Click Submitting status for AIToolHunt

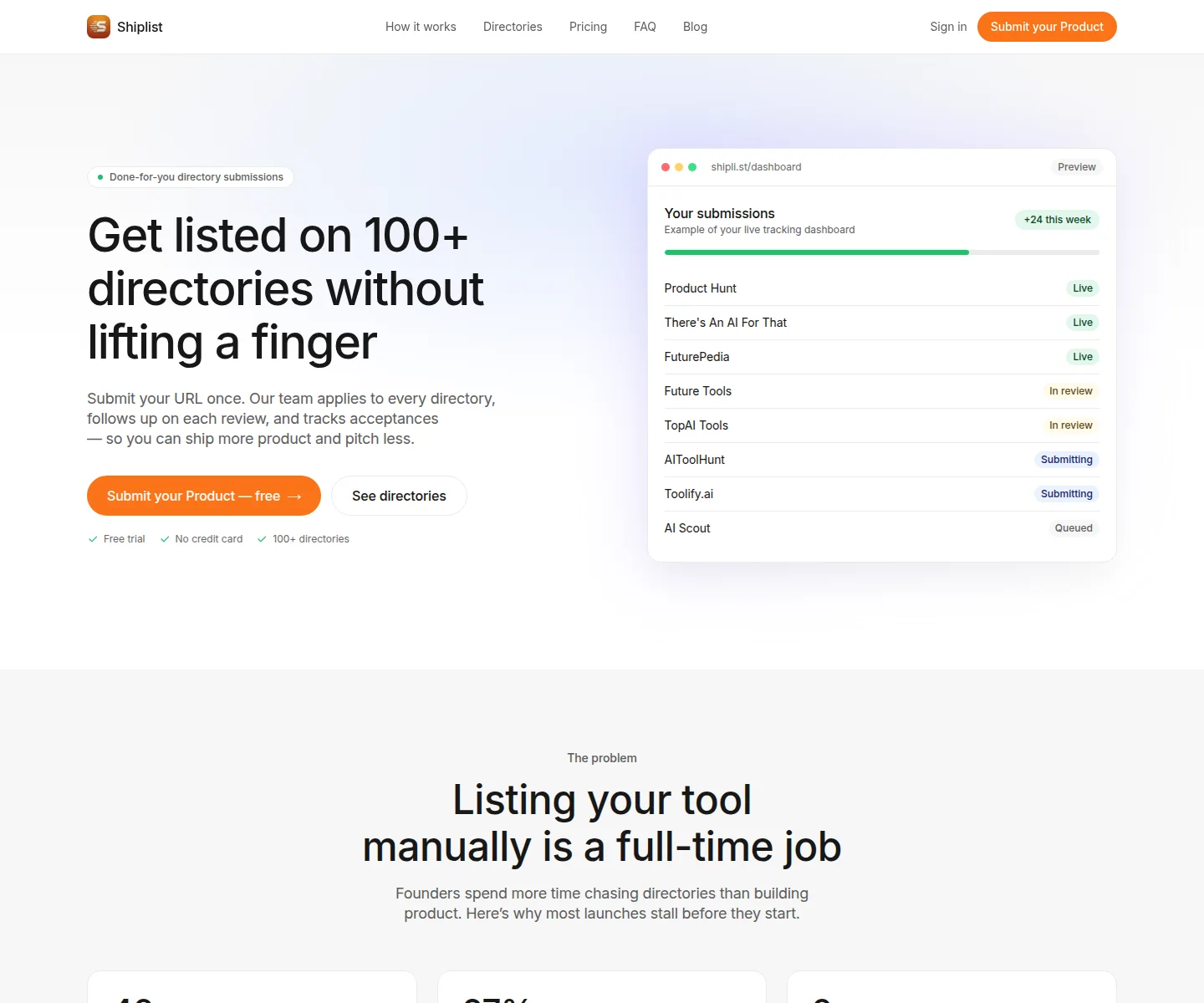[x=1067, y=460]
